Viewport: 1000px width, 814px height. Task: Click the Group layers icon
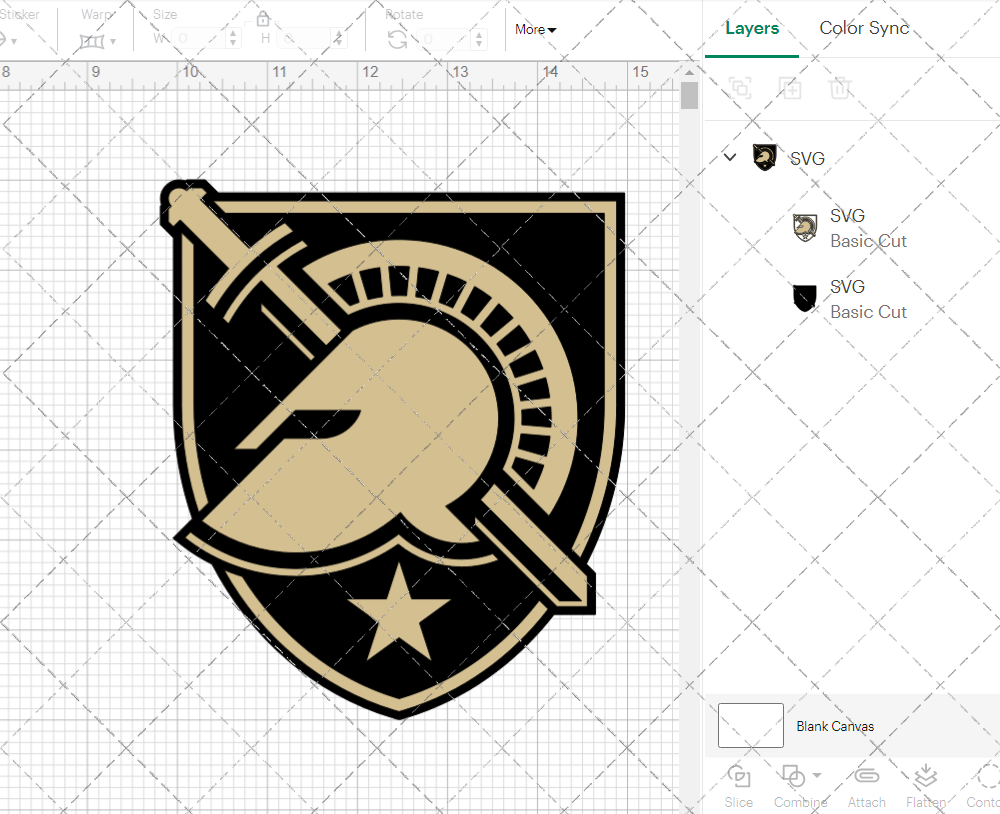[x=740, y=87]
